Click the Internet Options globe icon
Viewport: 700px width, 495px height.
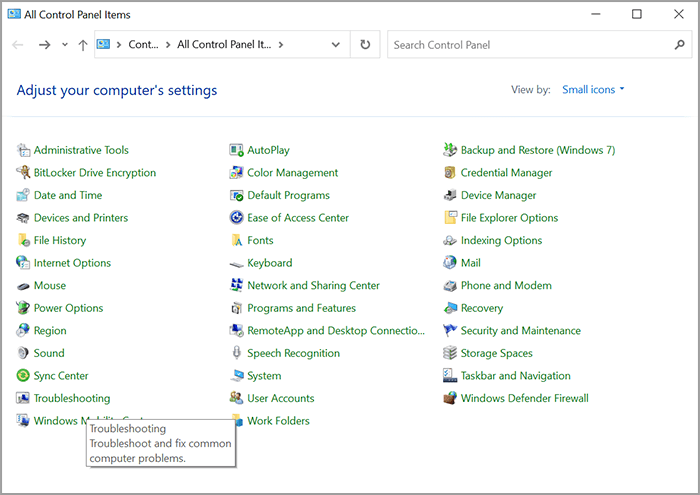click(23, 263)
